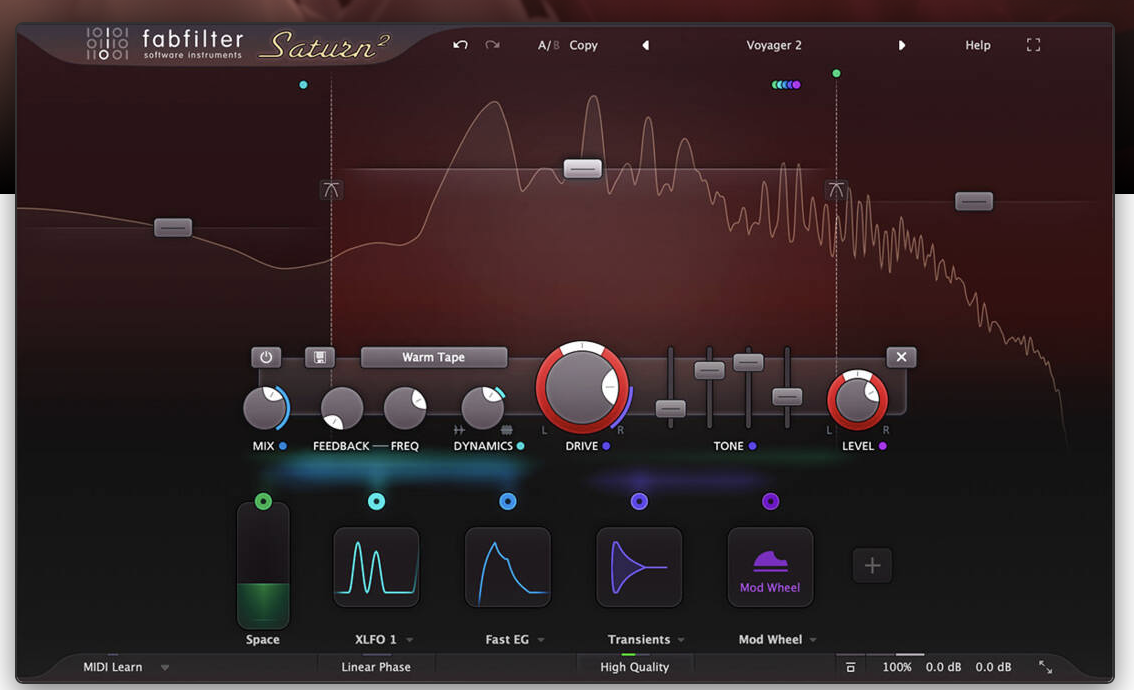Open the XLFO 1 waveform display
Image resolution: width=1134 pixels, height=690 pixels.
[x=376, y=567]
